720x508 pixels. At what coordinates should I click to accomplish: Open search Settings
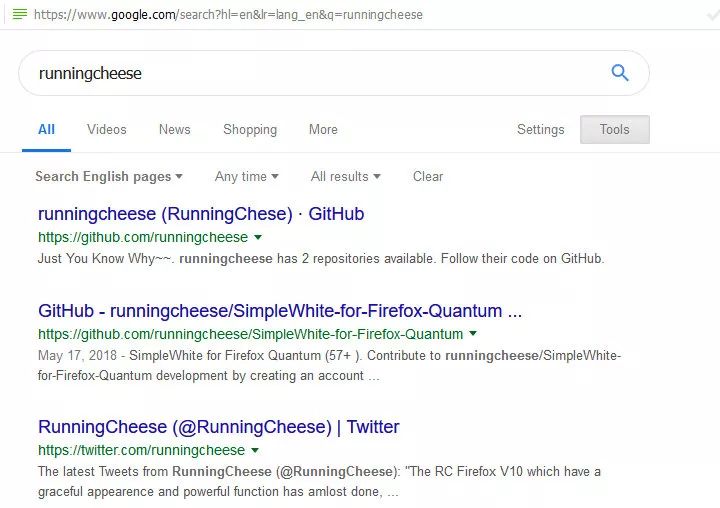coord(540,130)
